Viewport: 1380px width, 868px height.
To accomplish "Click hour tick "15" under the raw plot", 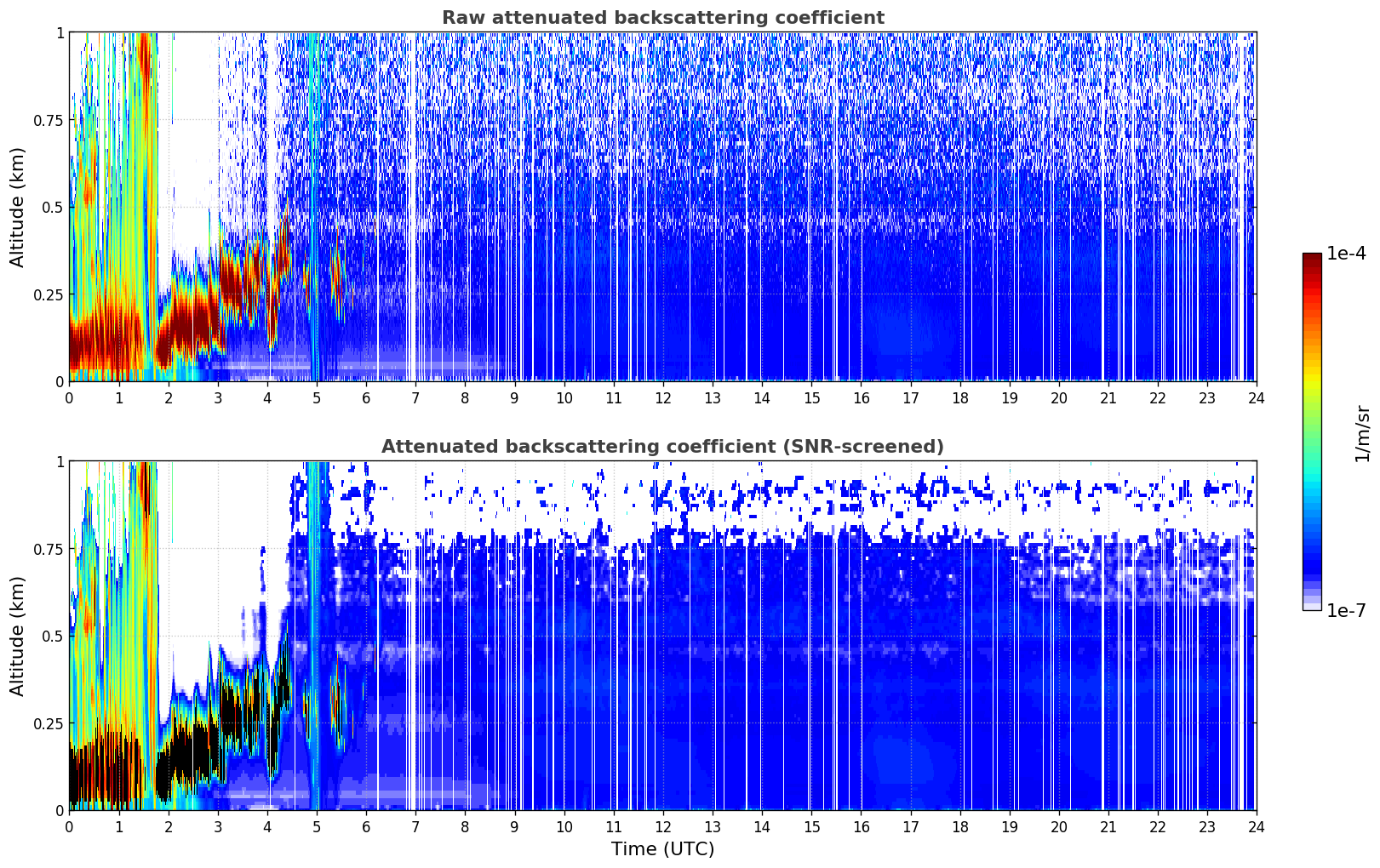I will click(811, 397).
